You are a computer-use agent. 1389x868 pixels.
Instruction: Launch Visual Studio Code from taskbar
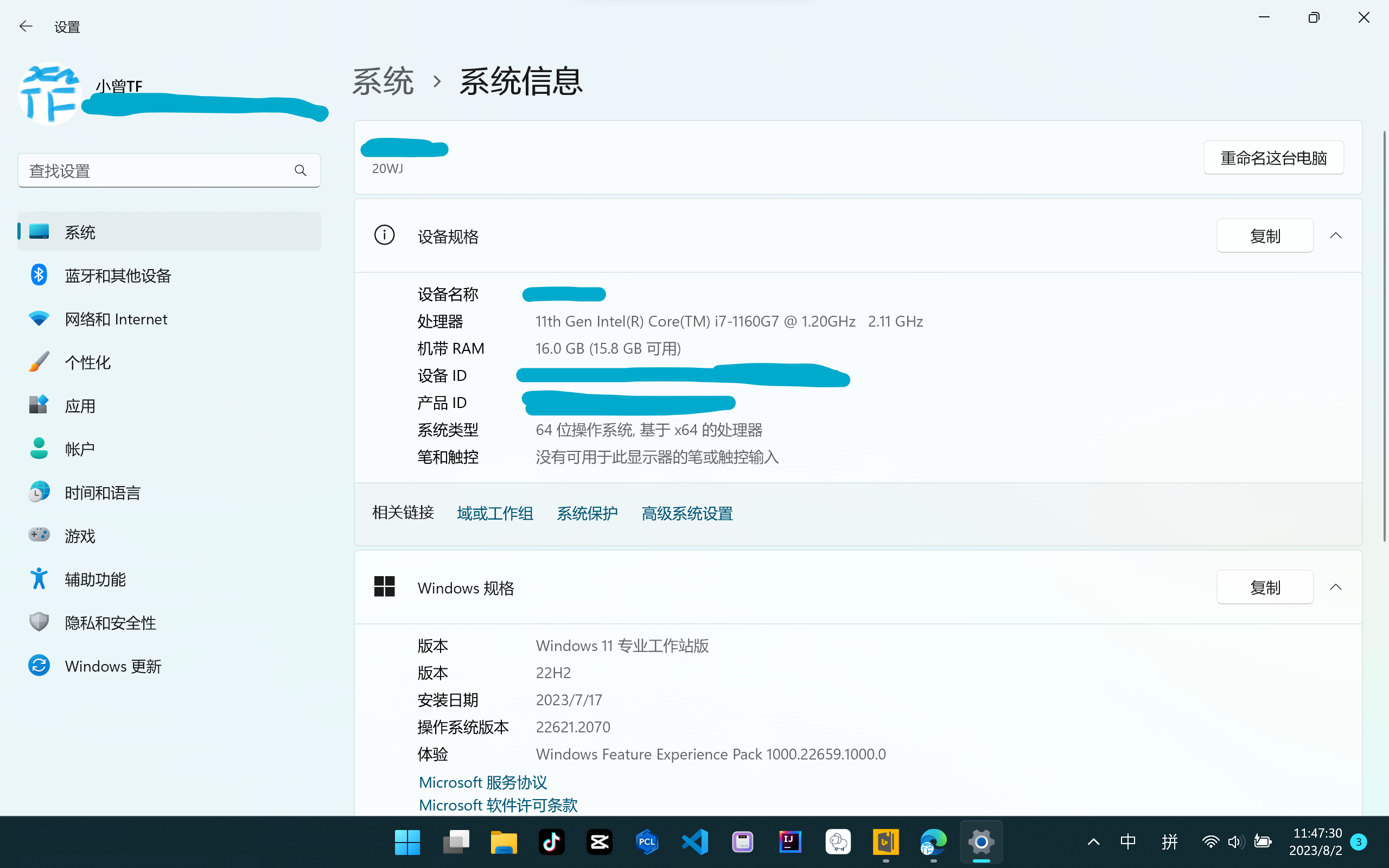[694, 841]
